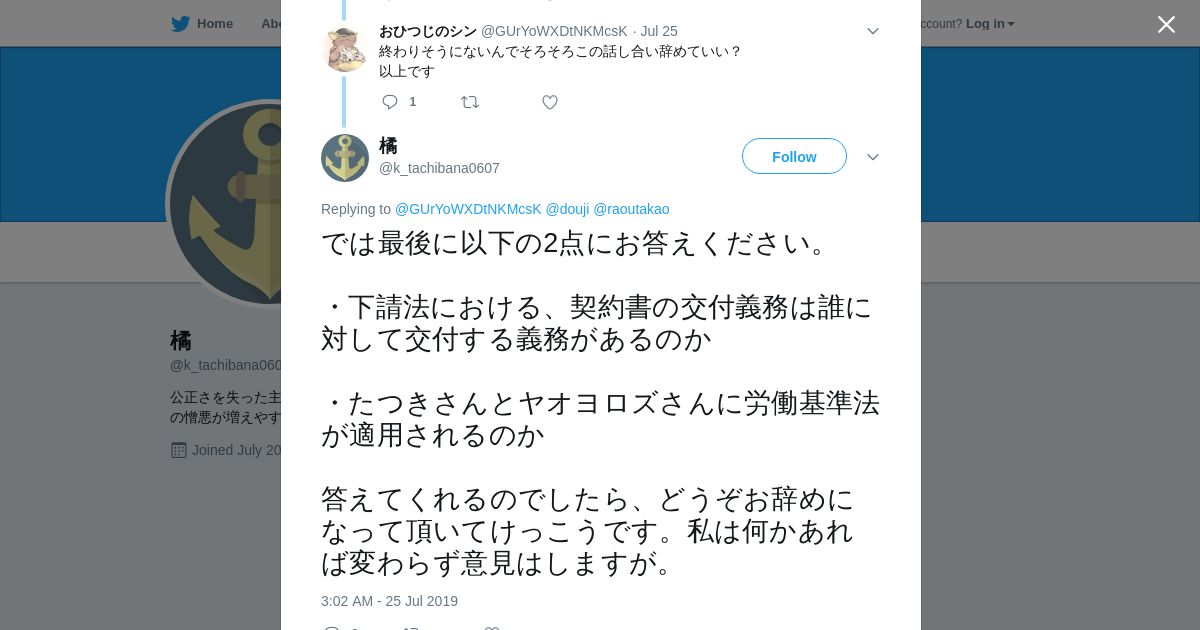
Task: Open おひつじのシン's avatar image
Action: (345, 50)
